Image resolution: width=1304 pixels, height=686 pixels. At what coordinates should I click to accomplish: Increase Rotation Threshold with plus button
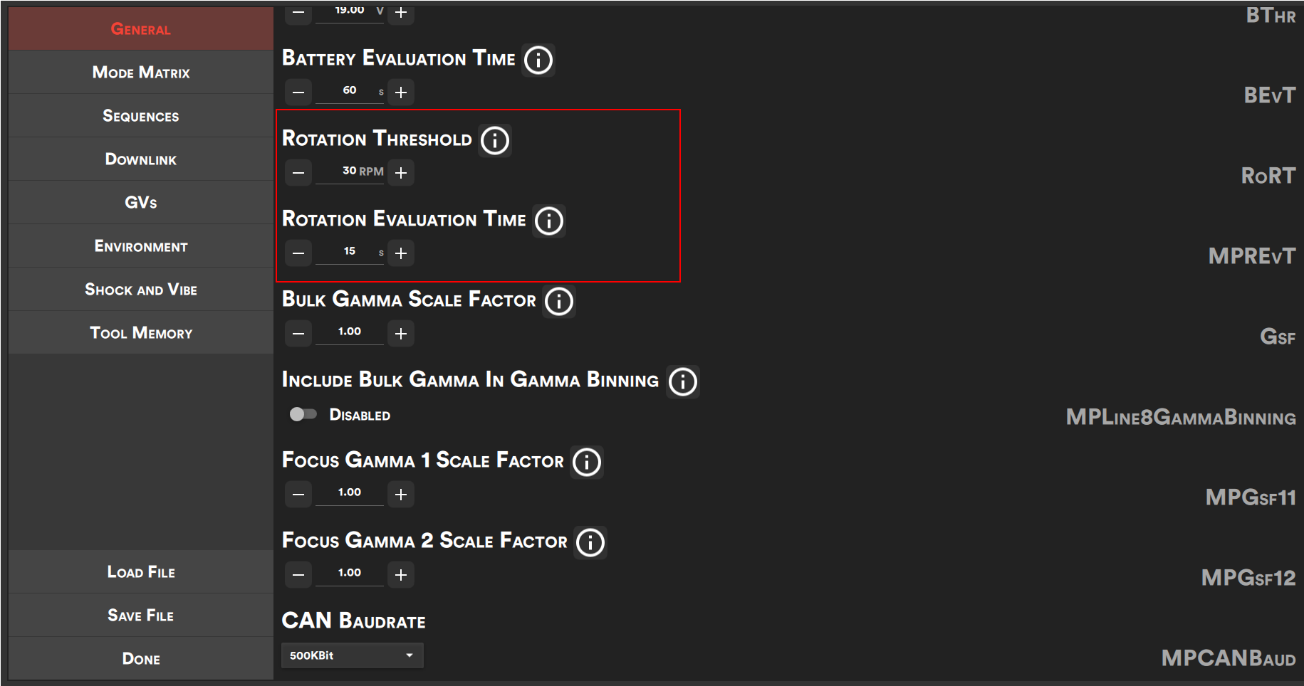(x=401, y=173)
